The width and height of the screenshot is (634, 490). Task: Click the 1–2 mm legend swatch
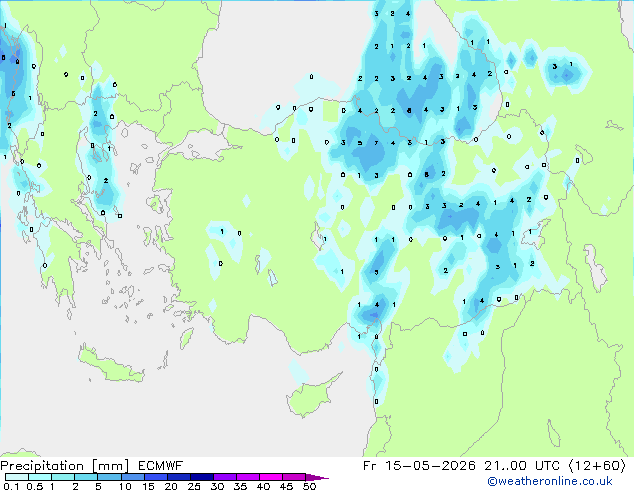tap(63, 477)
